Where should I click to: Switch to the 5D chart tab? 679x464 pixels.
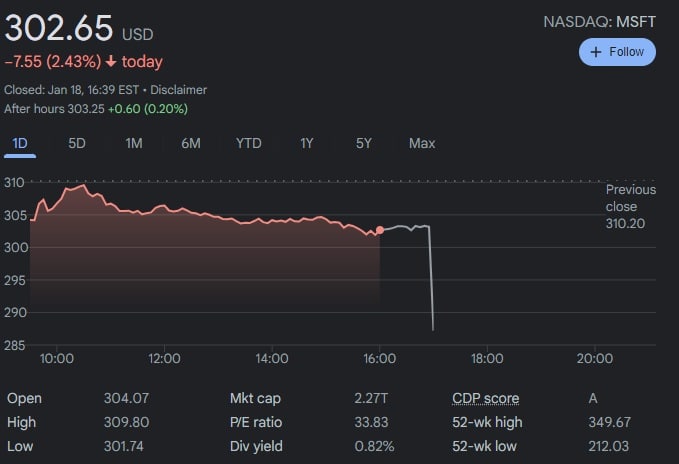point(77,143)
